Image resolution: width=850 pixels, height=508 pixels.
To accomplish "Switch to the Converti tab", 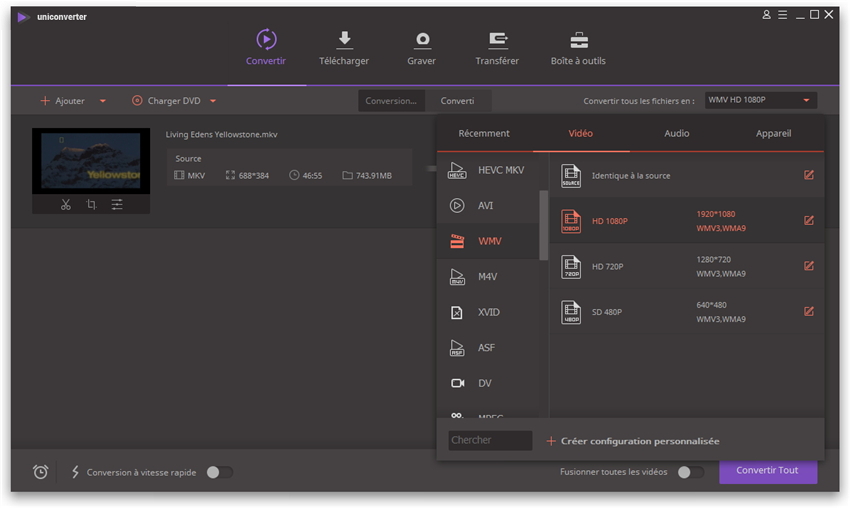I will click(x=458, y=101).
